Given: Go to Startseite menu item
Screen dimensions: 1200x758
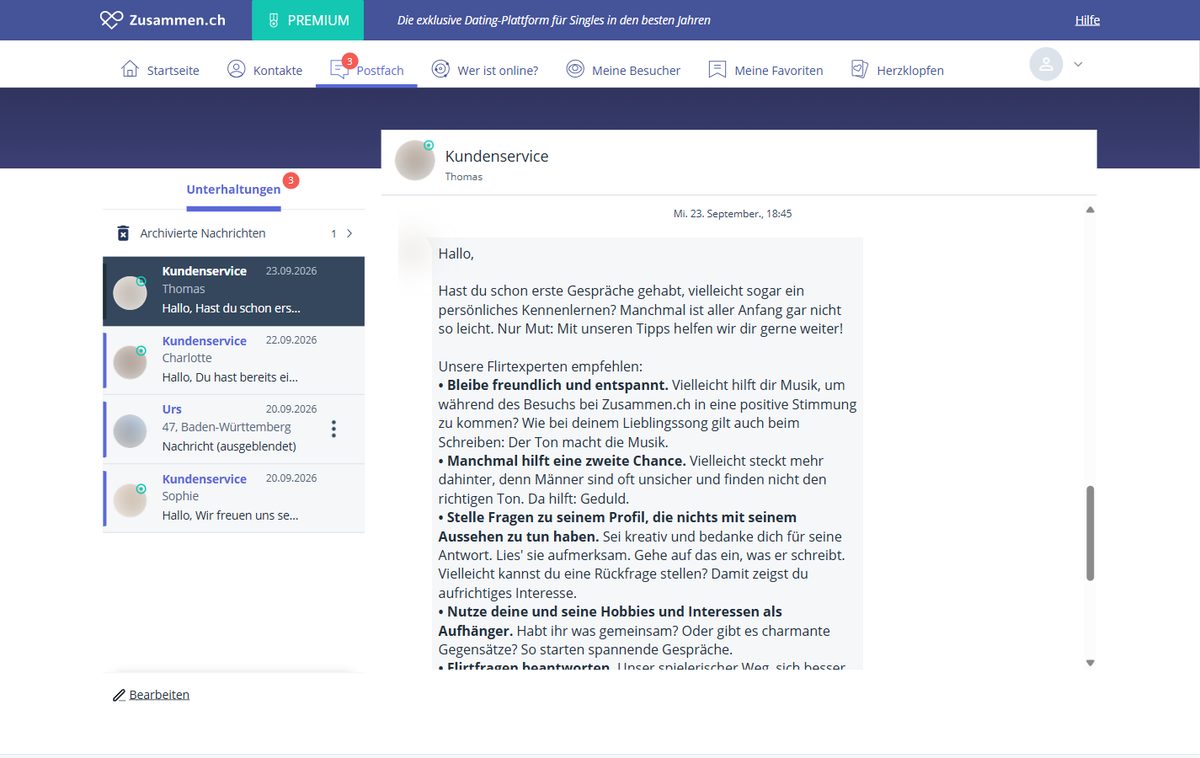Looking at the screenshot, I should click(x=160, y=70).
